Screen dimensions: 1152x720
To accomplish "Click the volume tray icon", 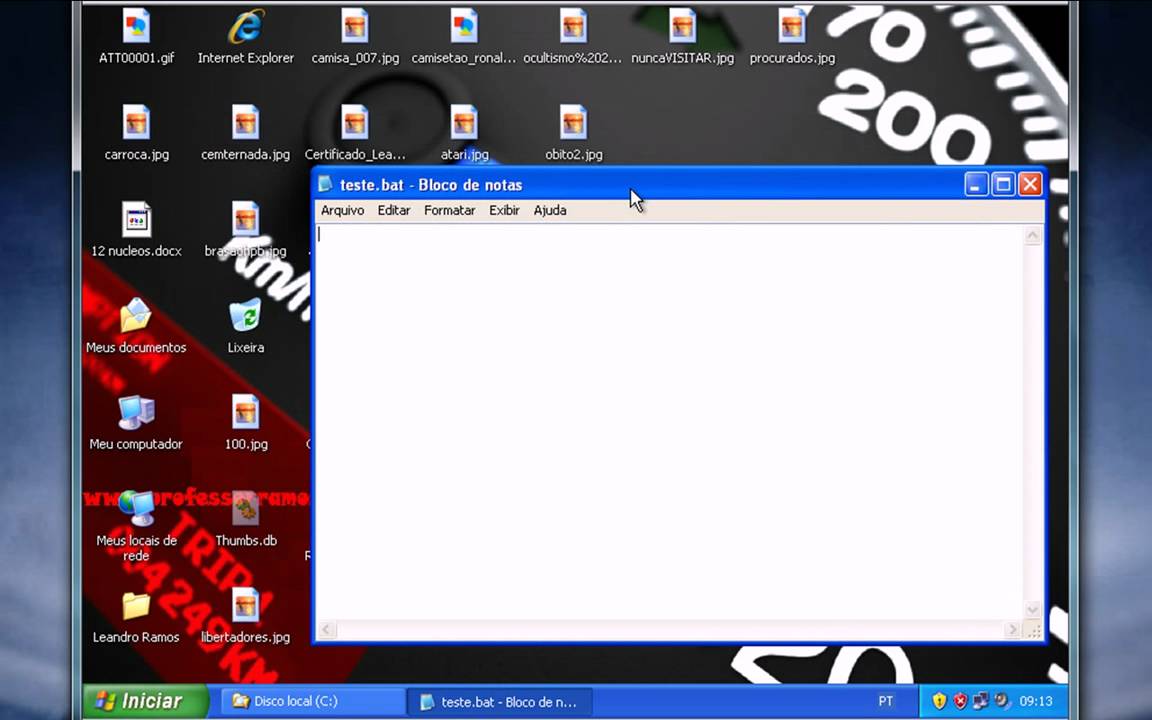I will (1002, 701).
